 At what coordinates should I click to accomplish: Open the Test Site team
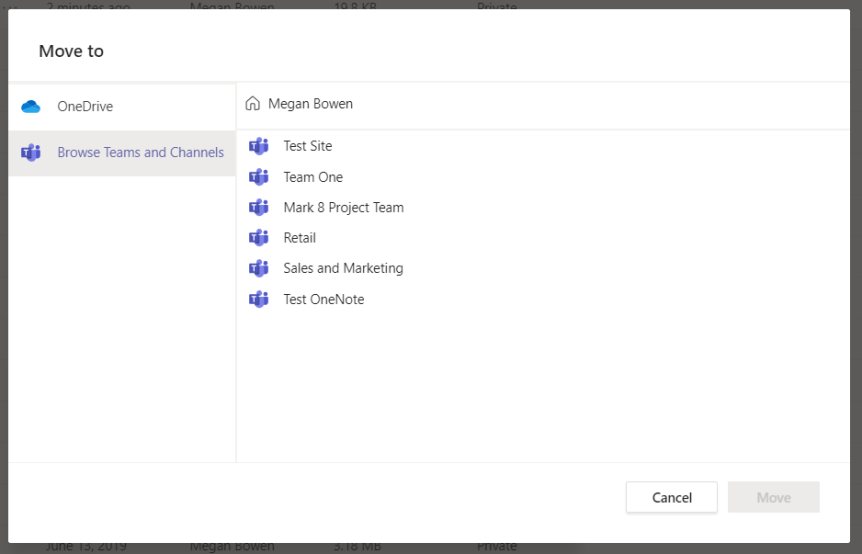(x=307, y=146)
